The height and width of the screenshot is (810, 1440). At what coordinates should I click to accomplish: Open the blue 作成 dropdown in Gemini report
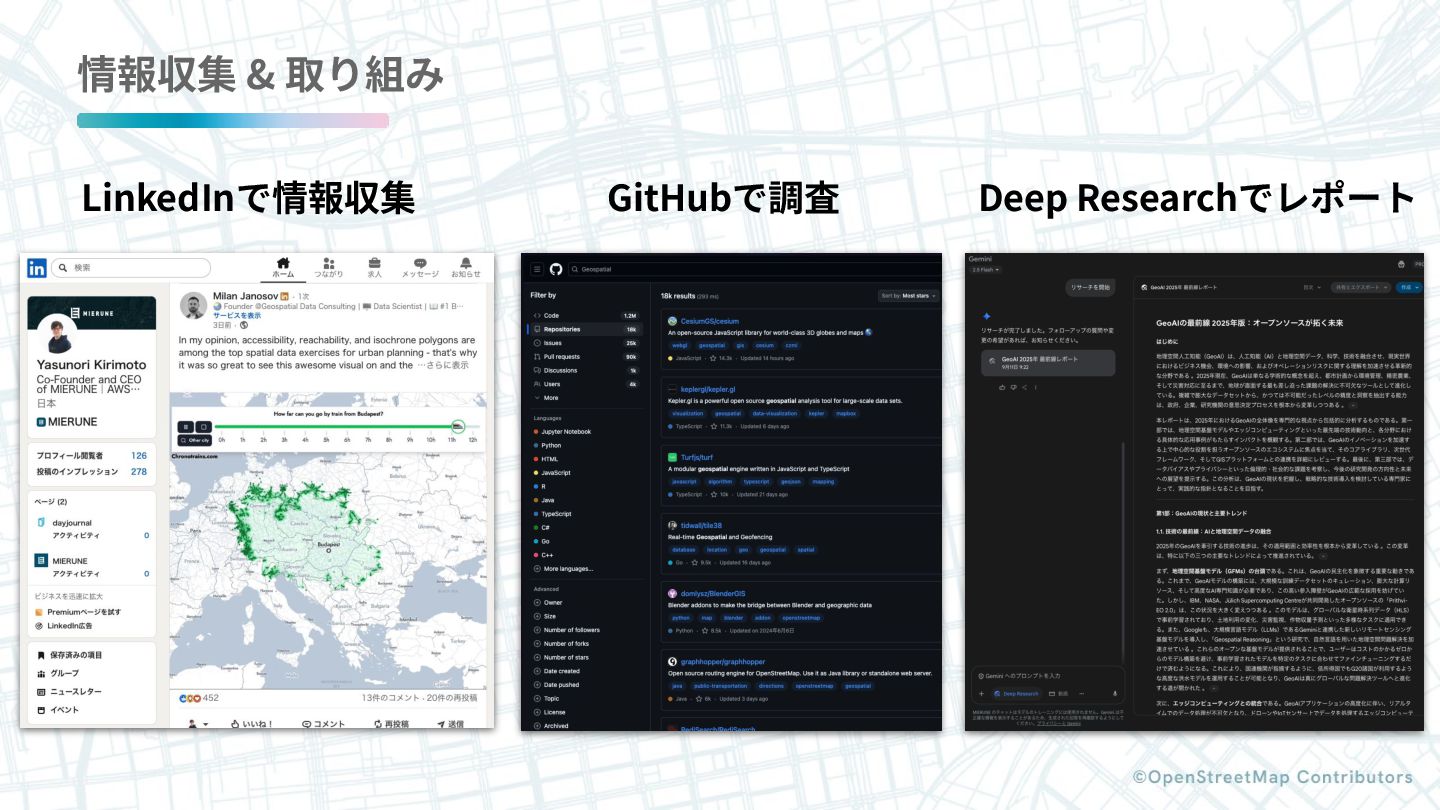click(x=1409, y=287)
